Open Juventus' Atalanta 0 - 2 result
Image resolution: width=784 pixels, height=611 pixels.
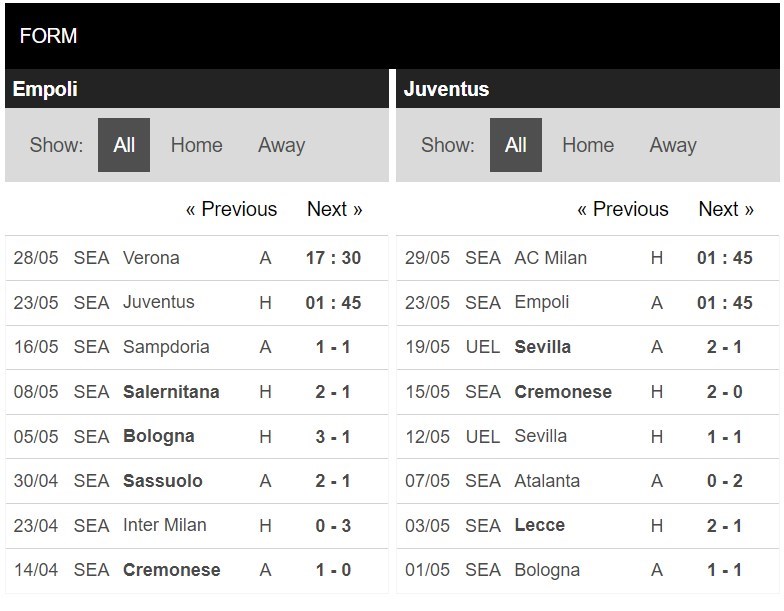588,481
